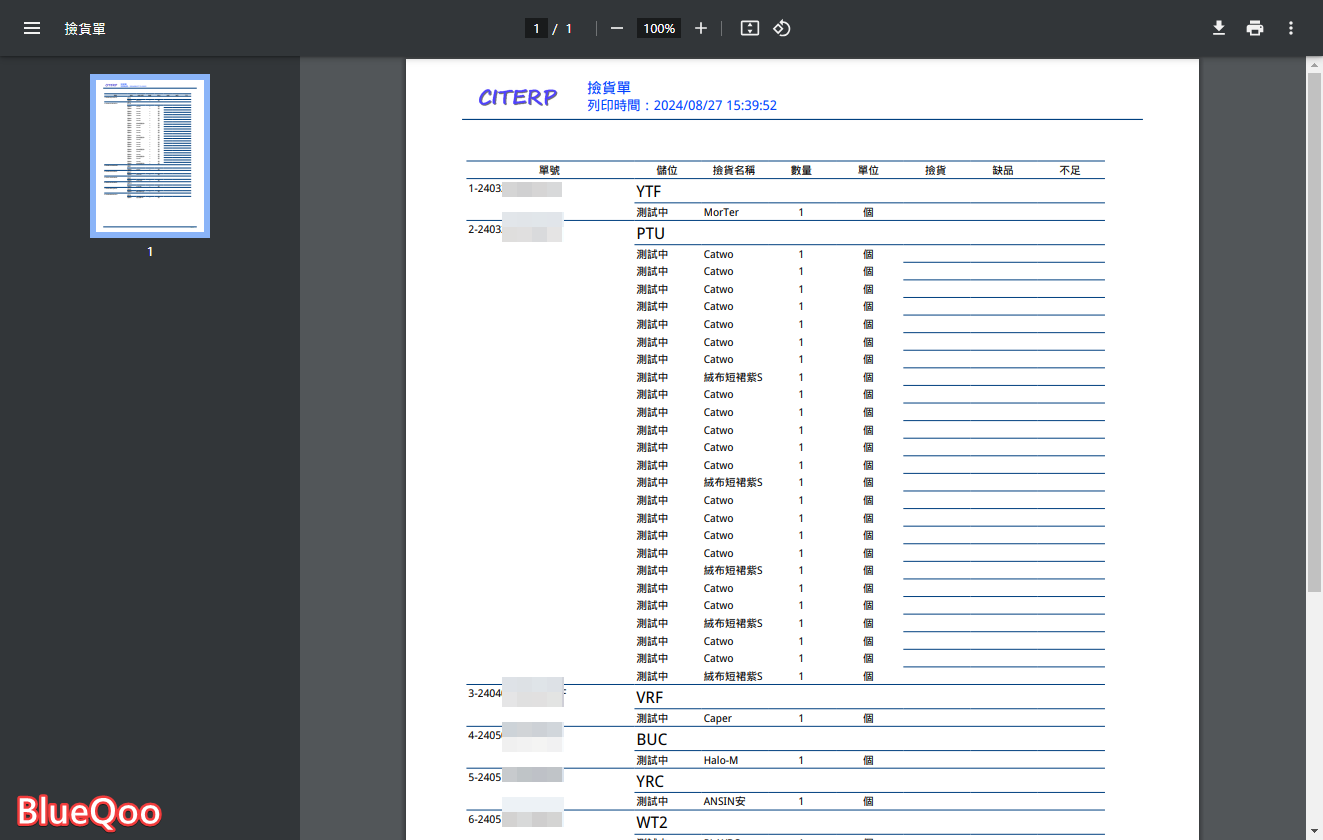Click the Halo-M item under BUC
The width and height of the screenshot is (1323, 840).
tap(720, 760)
